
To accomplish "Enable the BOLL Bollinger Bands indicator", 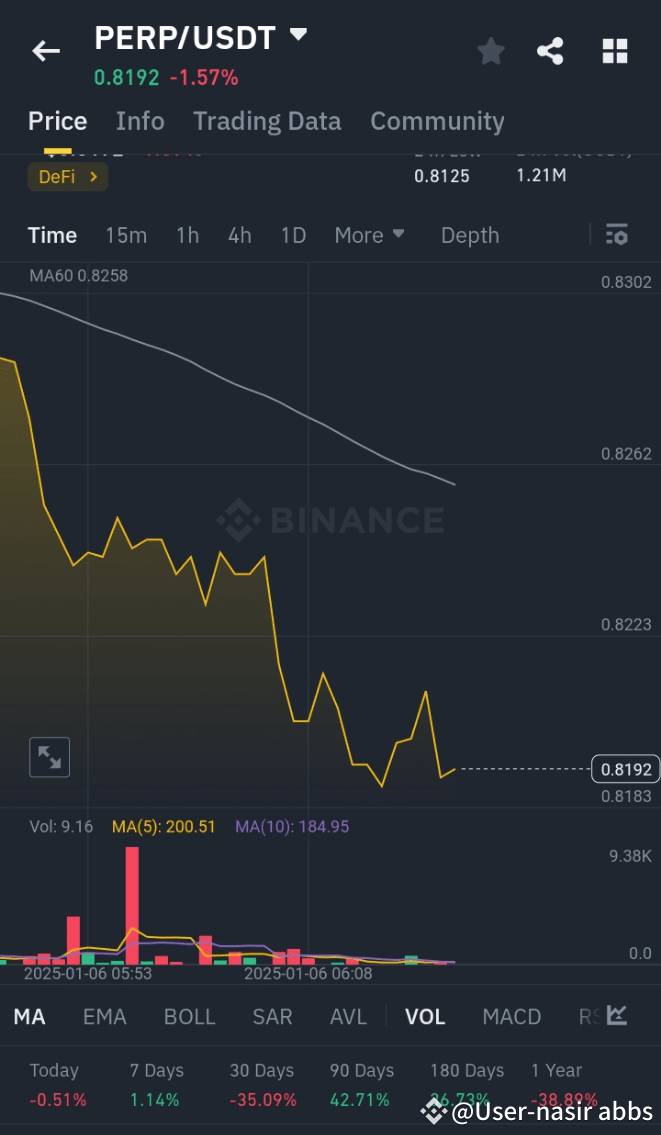I will [189, 1016].
